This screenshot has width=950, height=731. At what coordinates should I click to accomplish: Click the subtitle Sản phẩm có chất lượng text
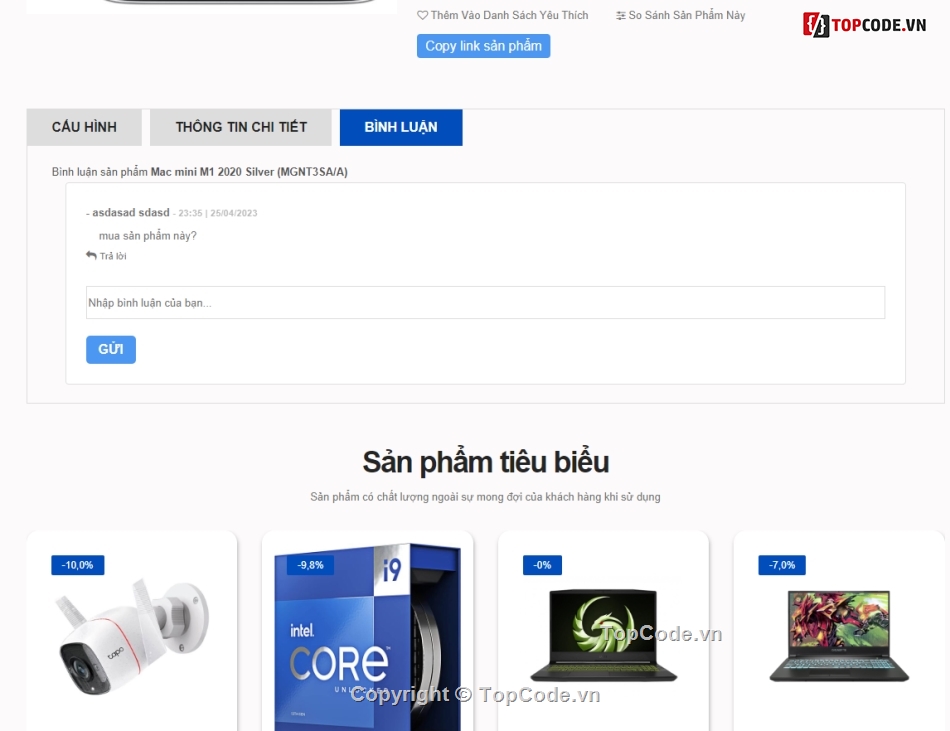coord(485,497)
